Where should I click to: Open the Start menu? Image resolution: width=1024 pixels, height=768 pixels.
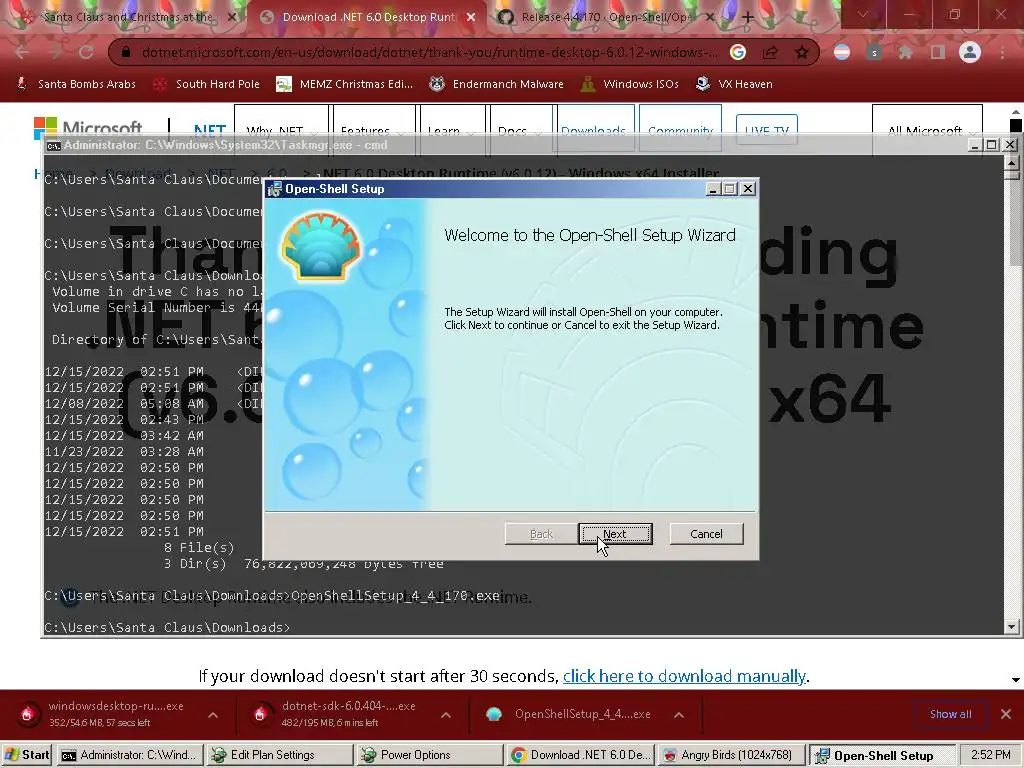tap(27, 755)
